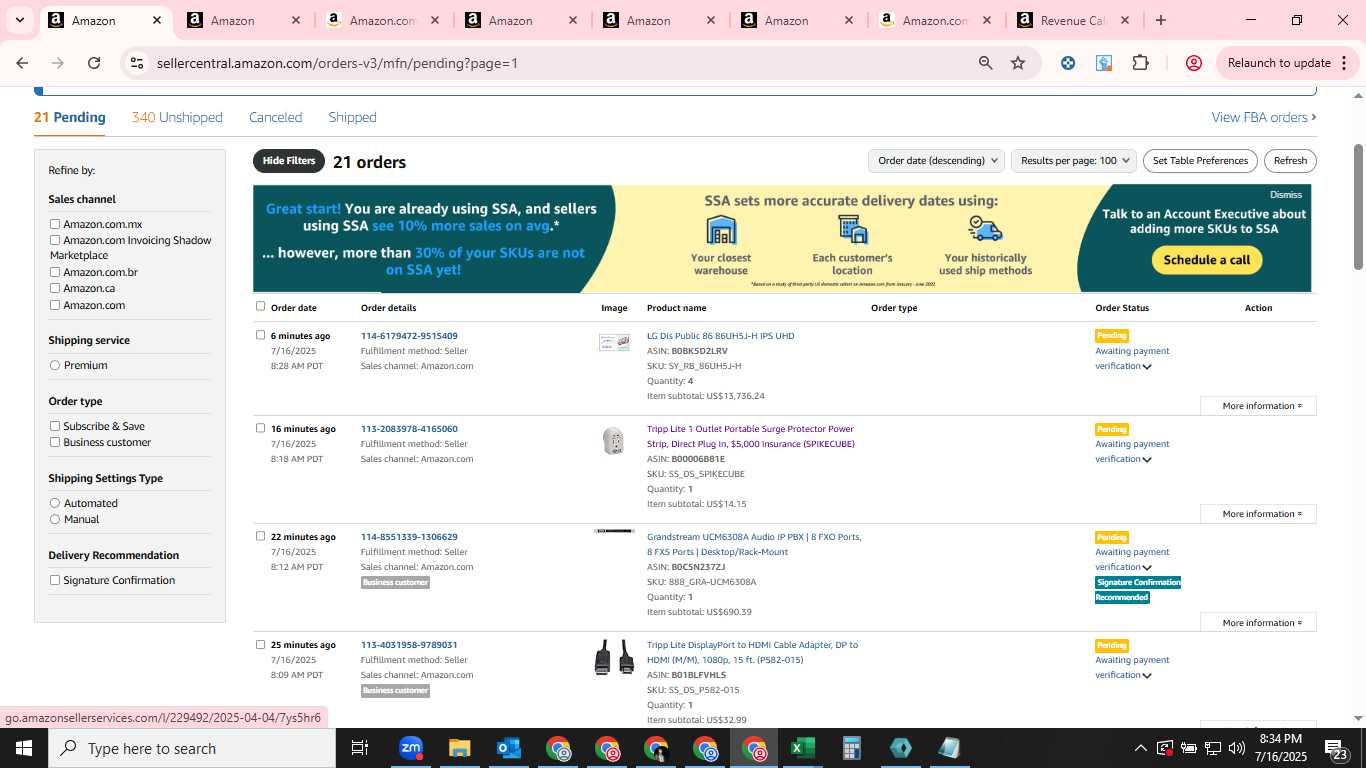Image resolution: width=1366 pixels, height=768 pixels.
Task: Click the blue extension icon beside the star
Action: [1068, 63]
